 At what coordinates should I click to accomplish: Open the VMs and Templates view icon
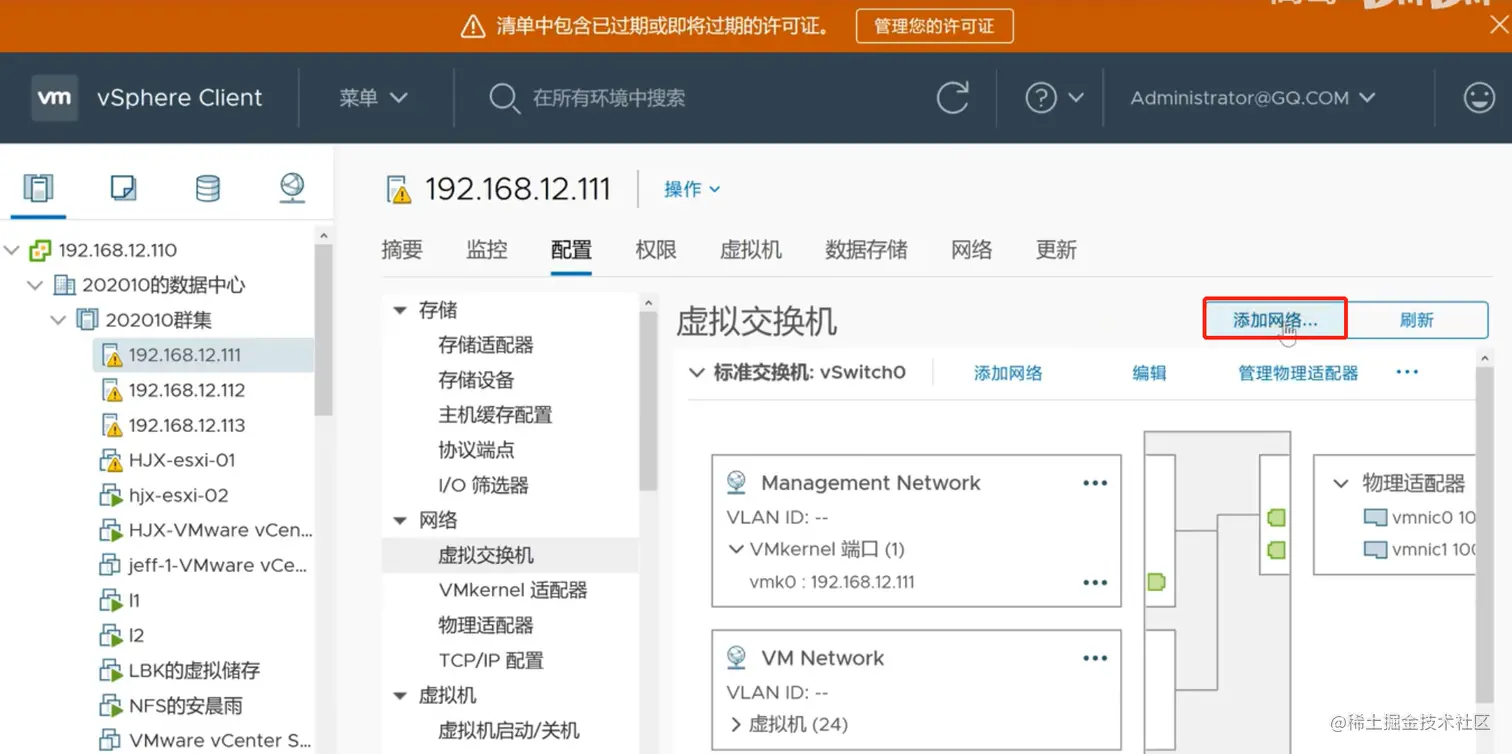[123, 187]
